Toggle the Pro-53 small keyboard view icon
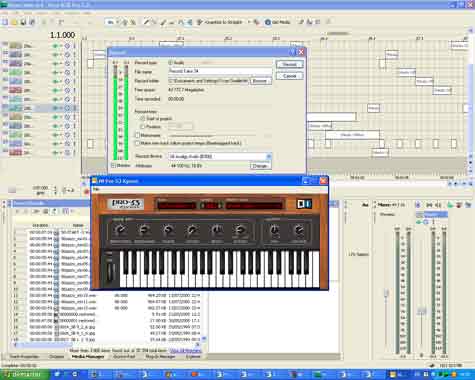This screenshot has height=380, width=475. (304, 204)
